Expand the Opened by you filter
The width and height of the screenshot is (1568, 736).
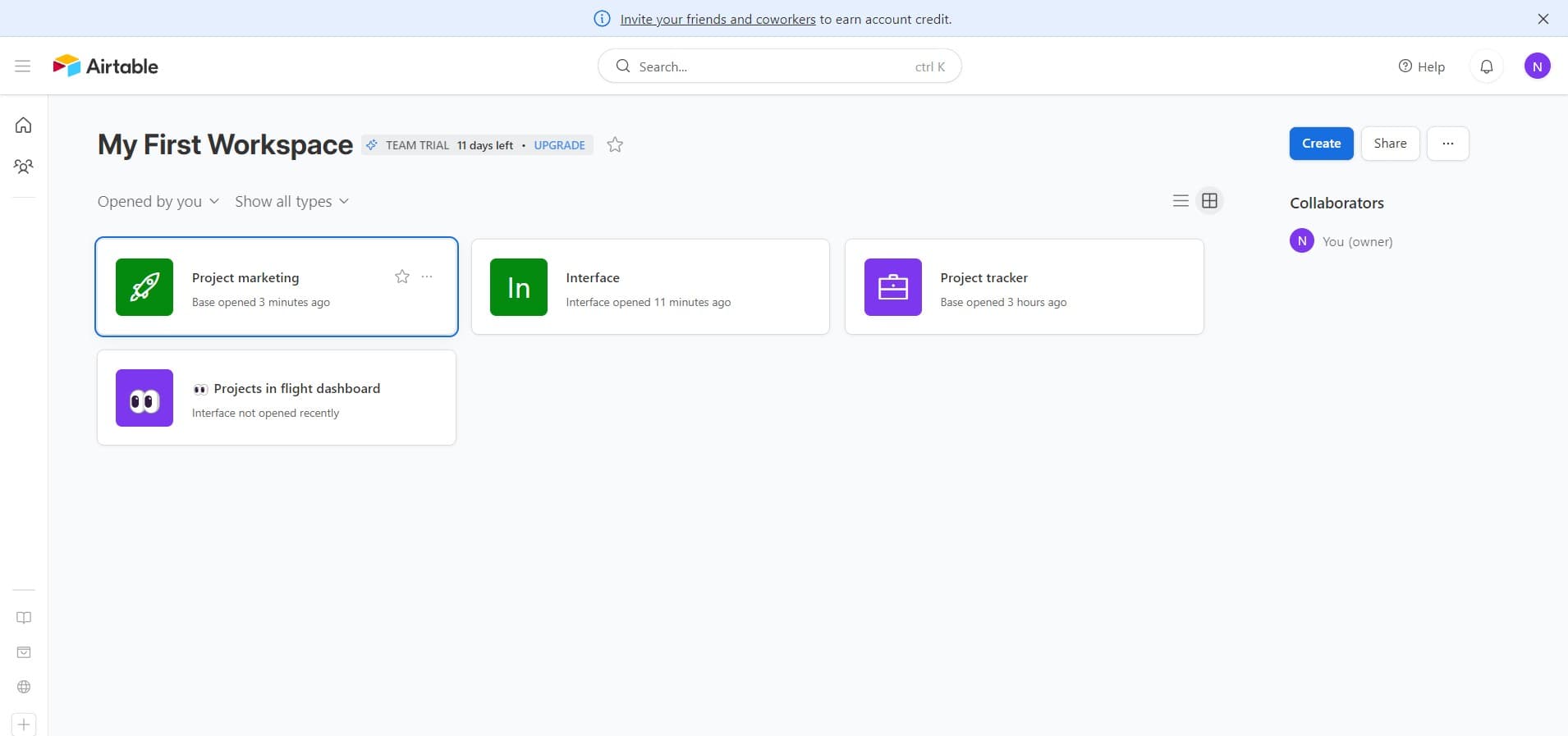click(x=158, y=202)
